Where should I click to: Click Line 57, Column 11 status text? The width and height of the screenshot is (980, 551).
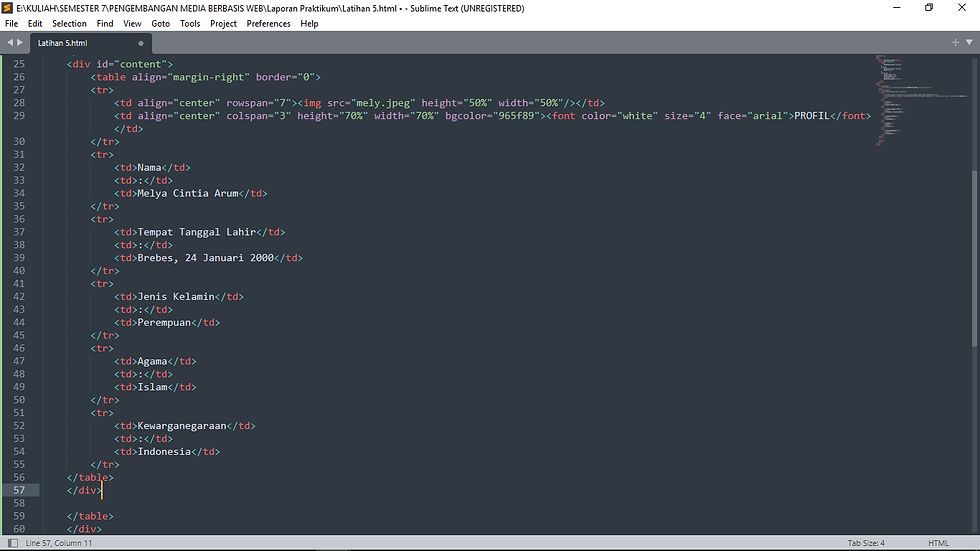point(59,543)
